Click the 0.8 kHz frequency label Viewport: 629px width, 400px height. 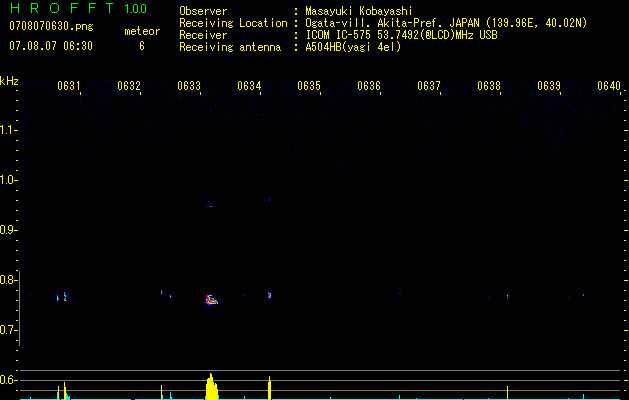point(8,280)
